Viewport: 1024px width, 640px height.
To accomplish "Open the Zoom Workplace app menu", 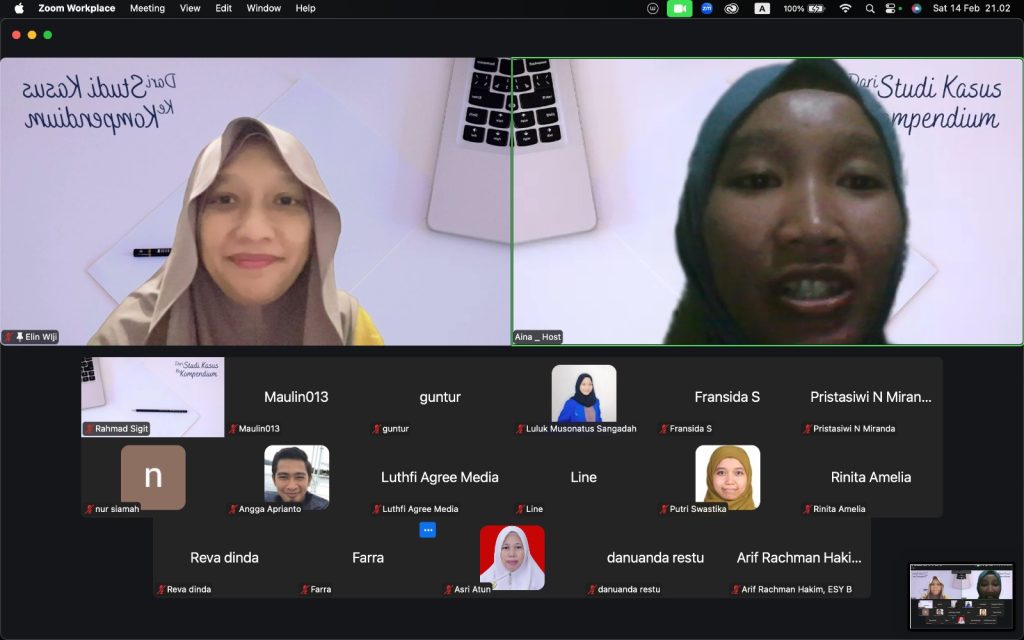I will pos(76,8).
